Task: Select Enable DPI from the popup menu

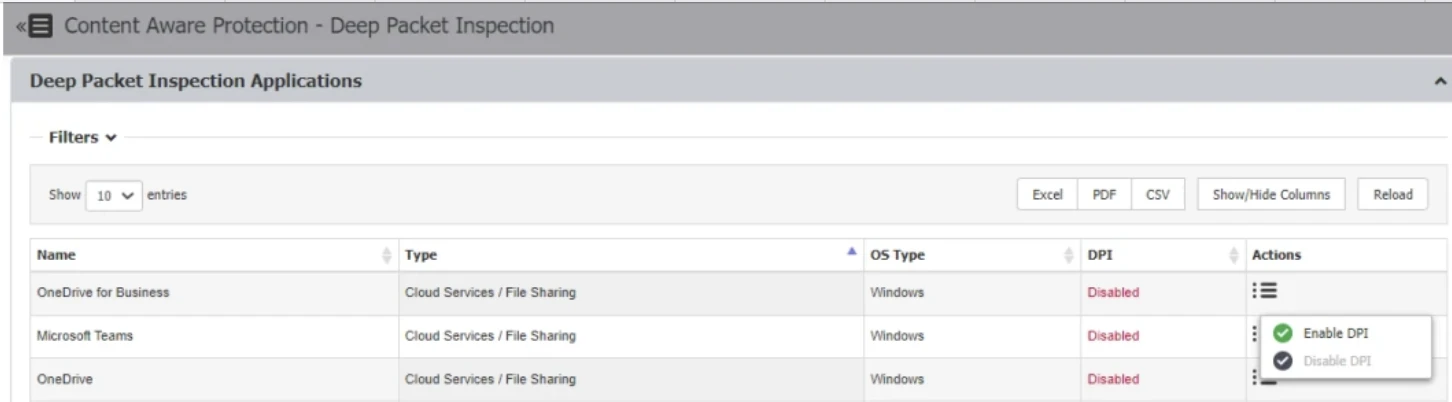Action: [1335, 334]
